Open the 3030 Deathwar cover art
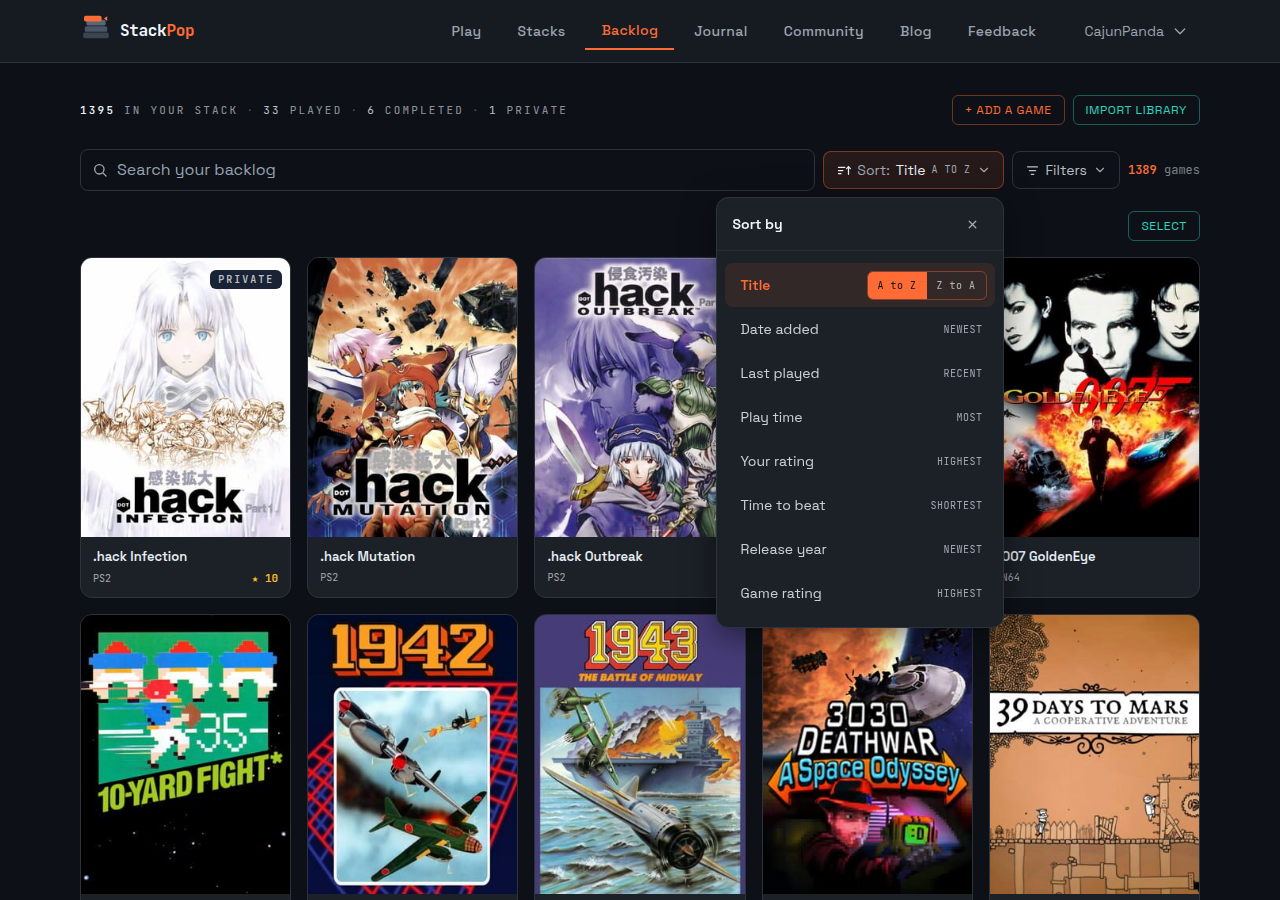 [867, 760]
